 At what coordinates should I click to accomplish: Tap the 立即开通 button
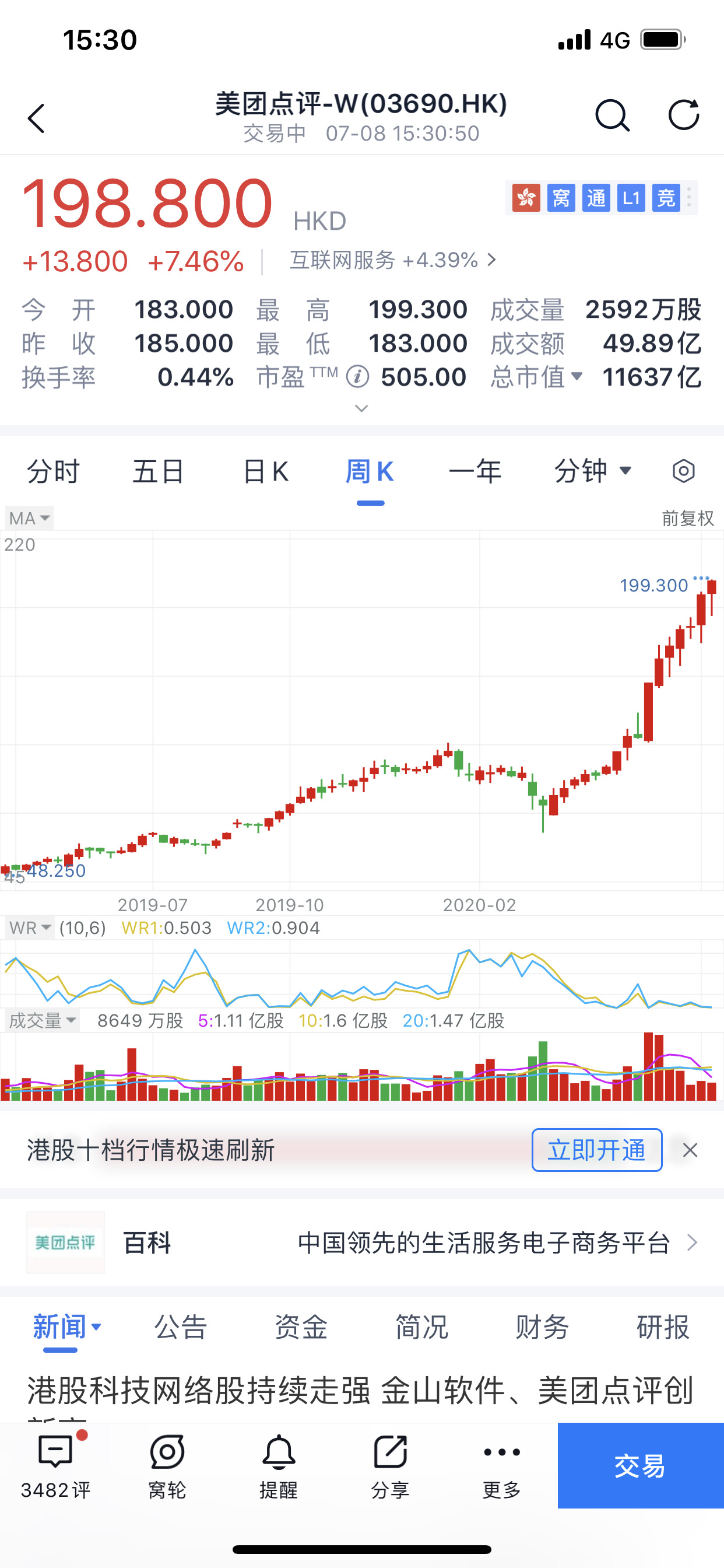[597, 1150]
